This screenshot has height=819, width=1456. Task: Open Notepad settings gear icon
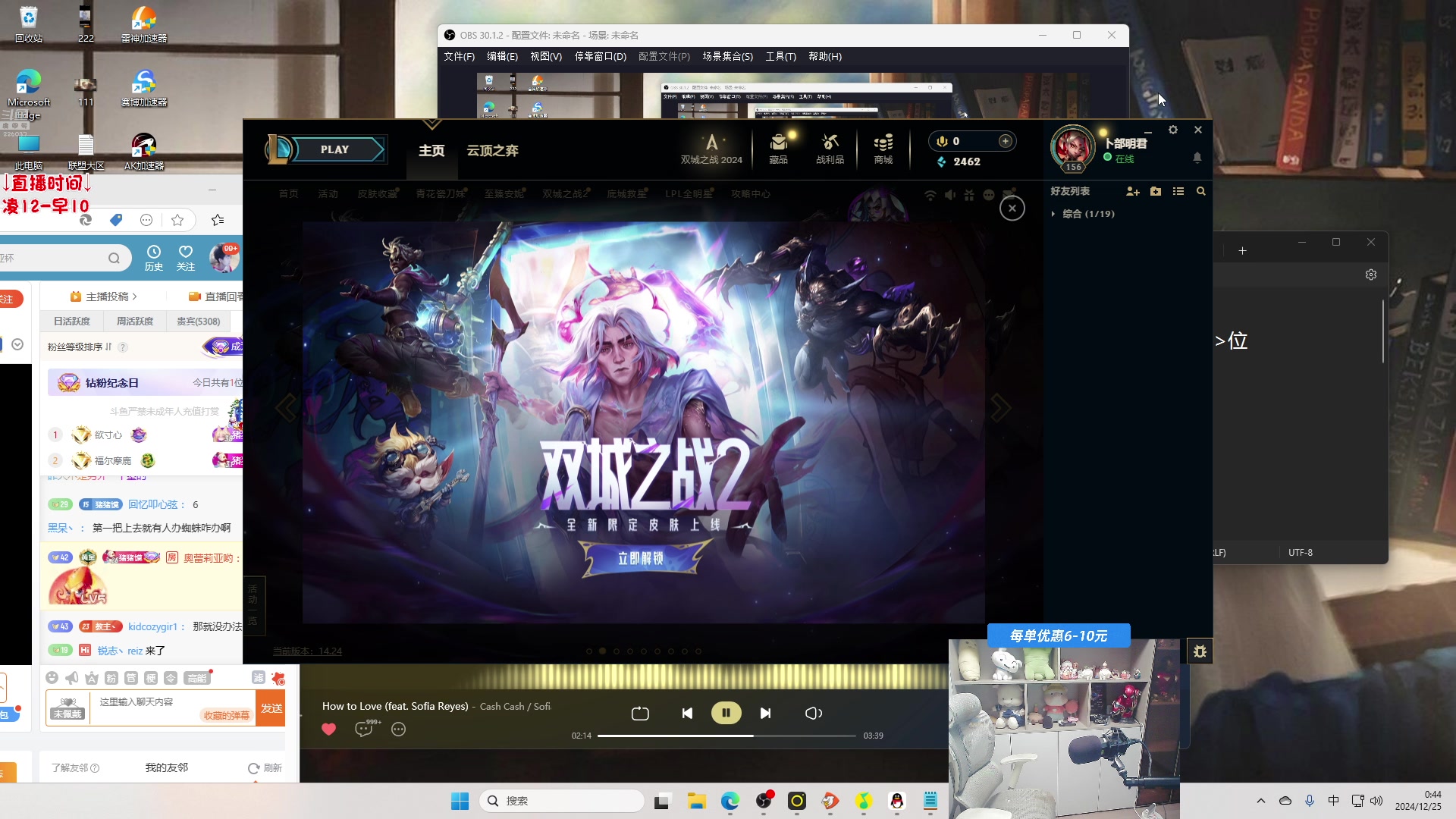1371,275
